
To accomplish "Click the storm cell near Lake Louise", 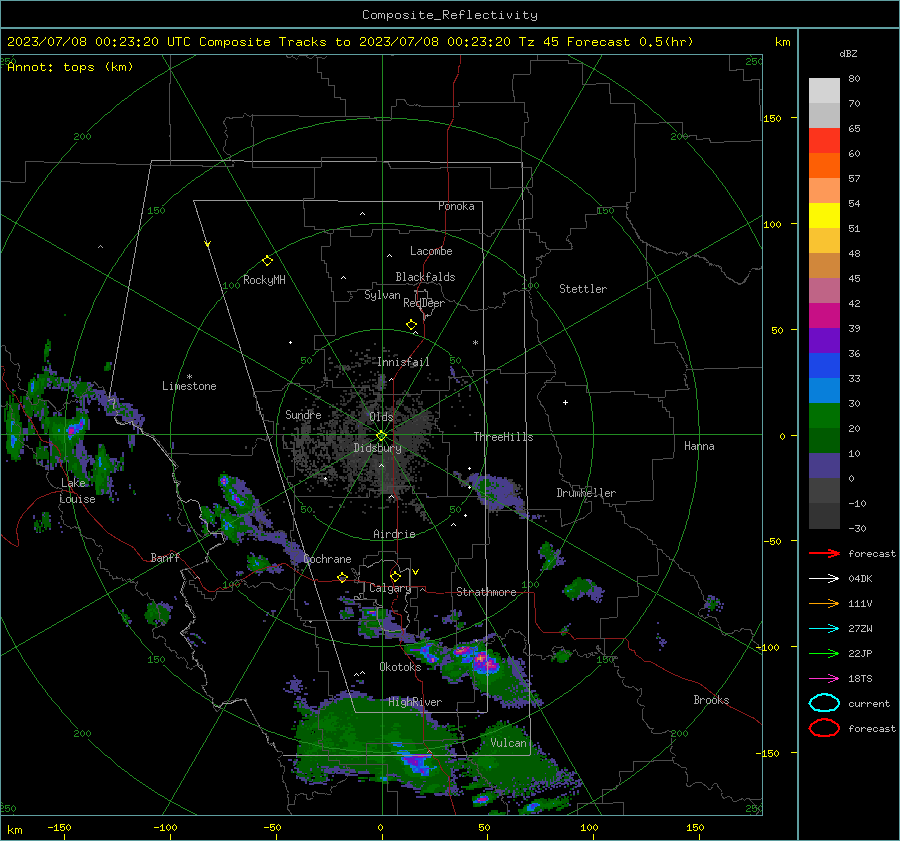I will (73, 429).
